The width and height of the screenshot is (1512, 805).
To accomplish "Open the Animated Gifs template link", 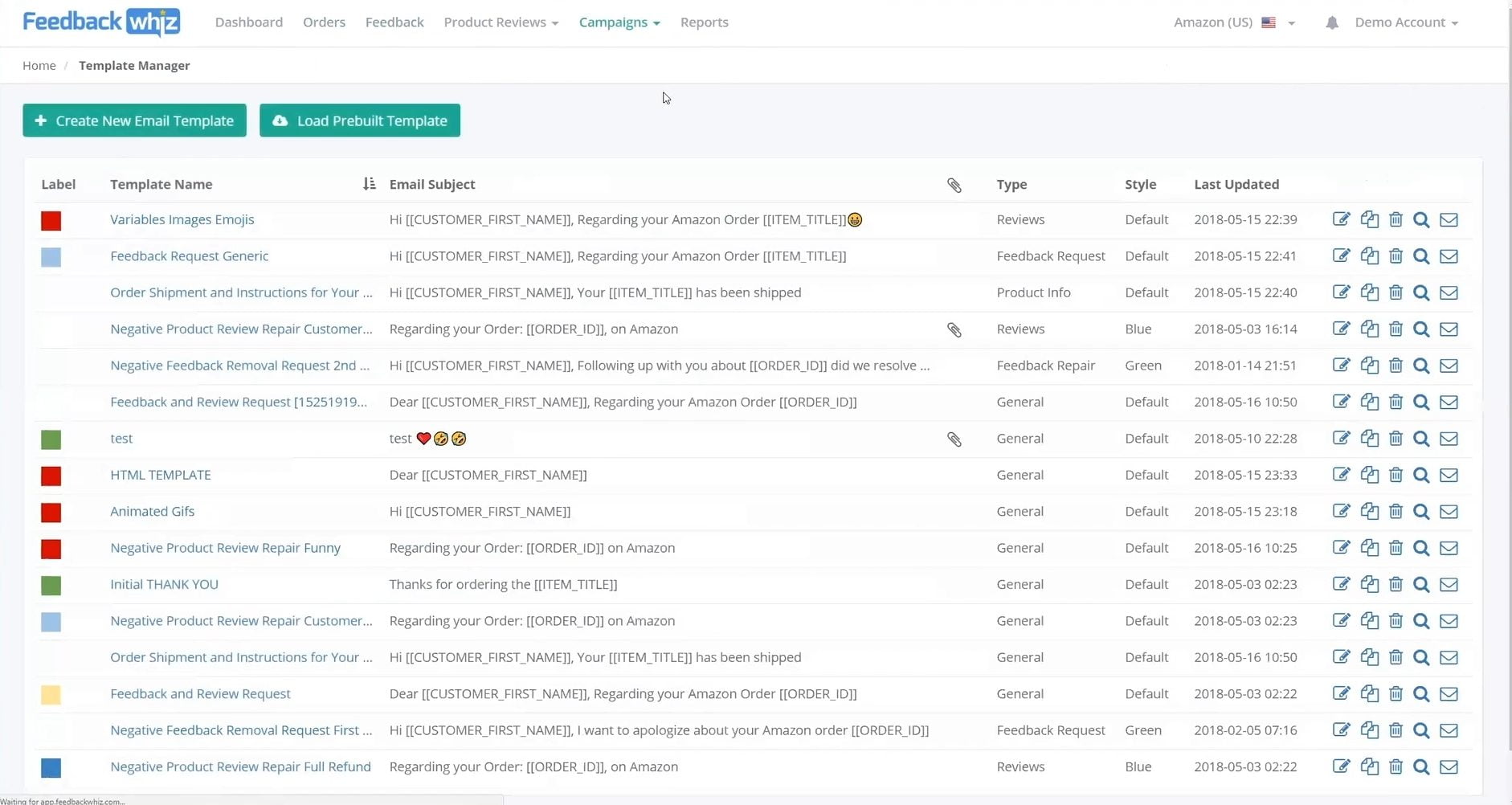I will [x=152, y=512].
